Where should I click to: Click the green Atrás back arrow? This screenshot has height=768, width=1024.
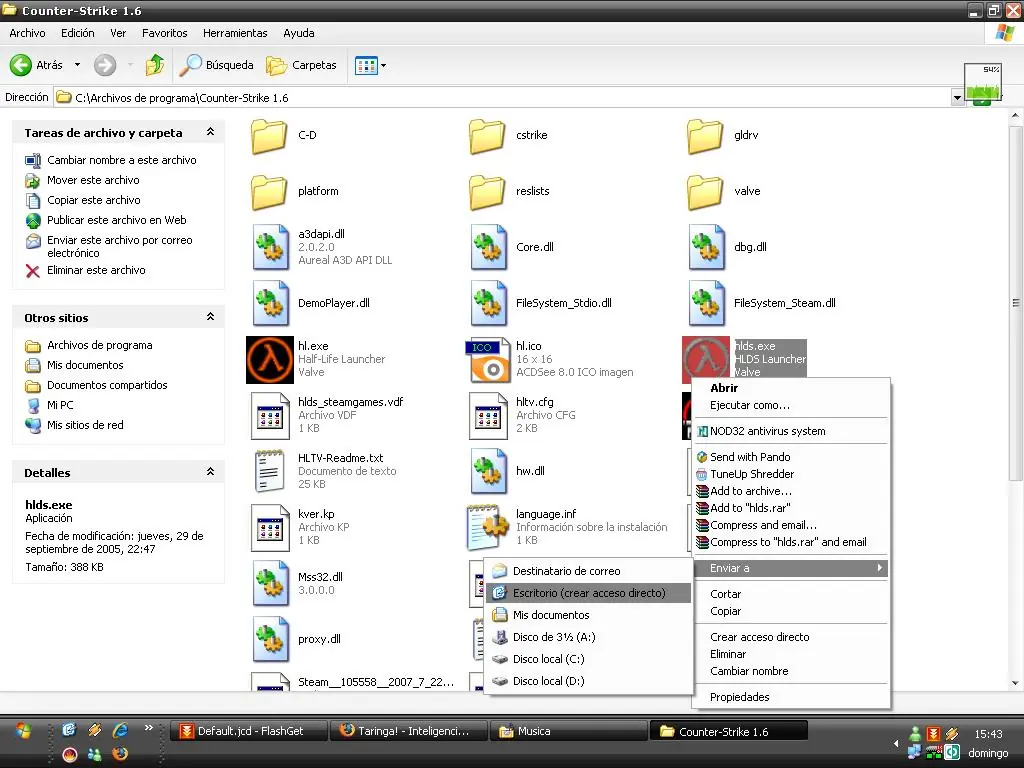click(x=21, y=65)
